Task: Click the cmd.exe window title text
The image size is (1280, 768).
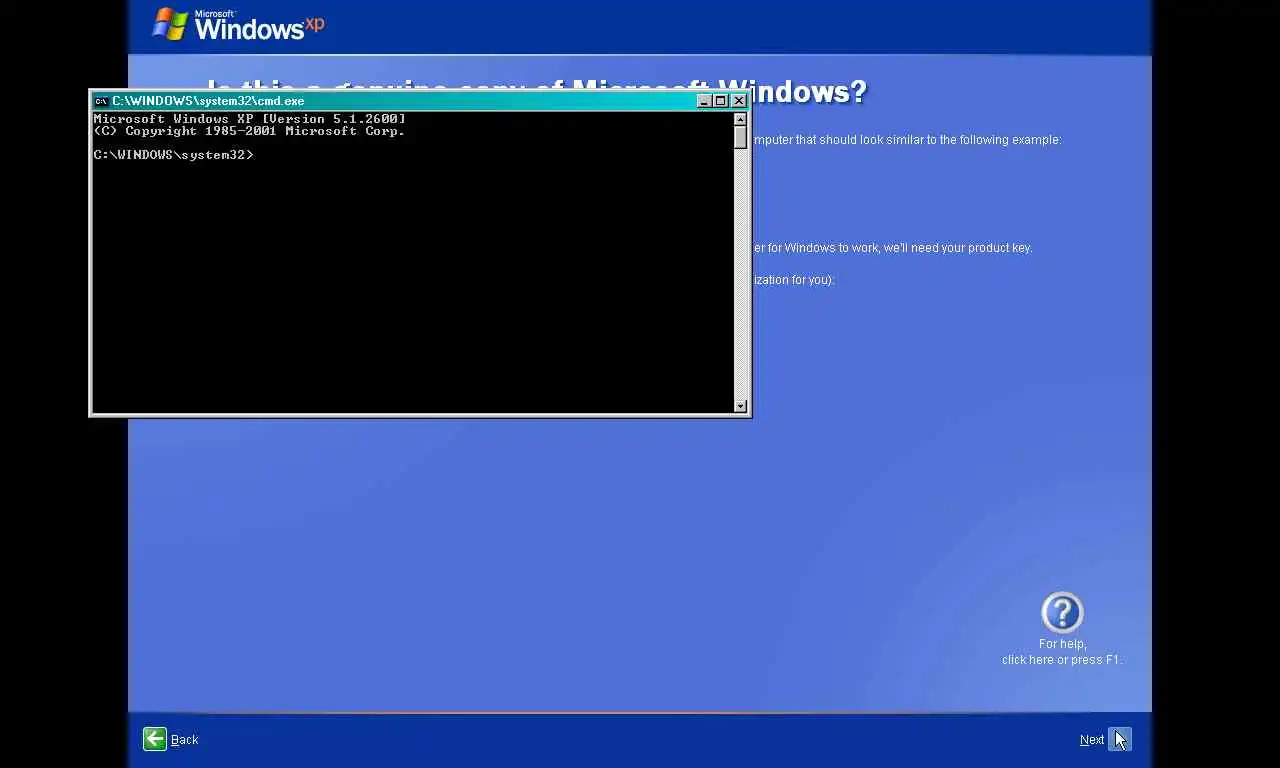Action: 208,101
